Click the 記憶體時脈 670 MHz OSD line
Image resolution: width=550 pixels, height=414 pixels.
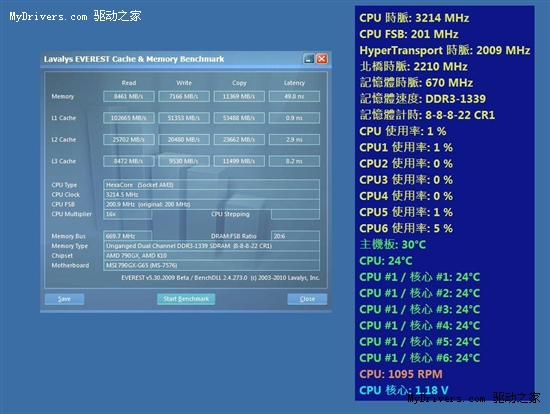(x=416, y=82)
